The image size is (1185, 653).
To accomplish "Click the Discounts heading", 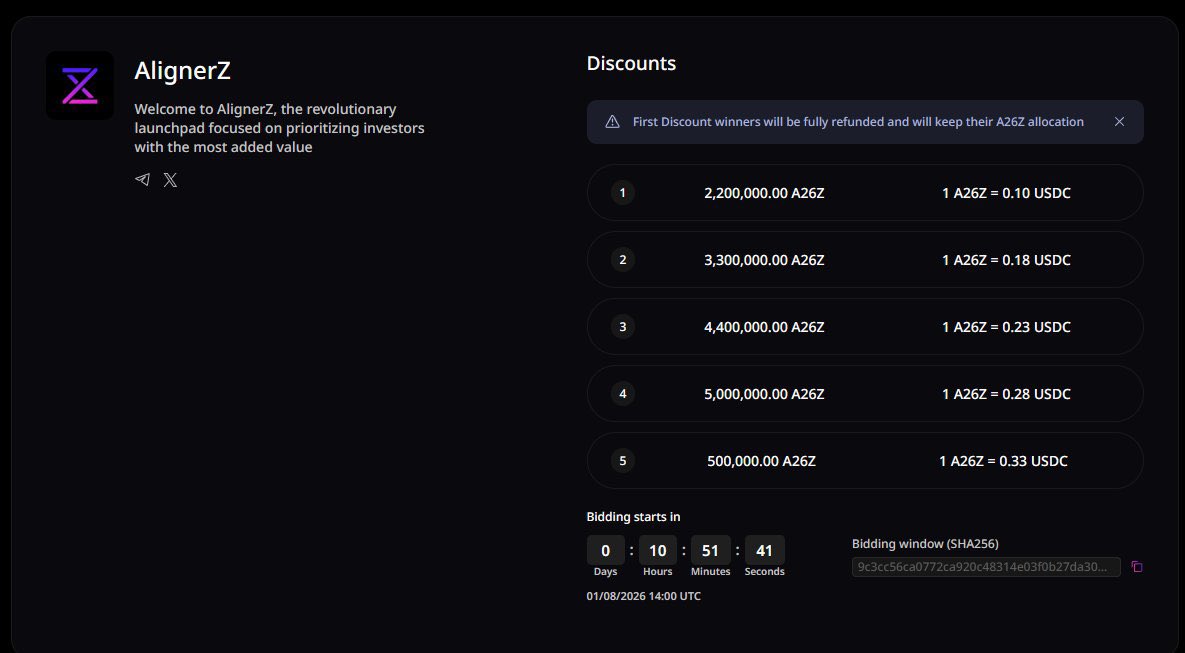I will [x=631, y=63].
